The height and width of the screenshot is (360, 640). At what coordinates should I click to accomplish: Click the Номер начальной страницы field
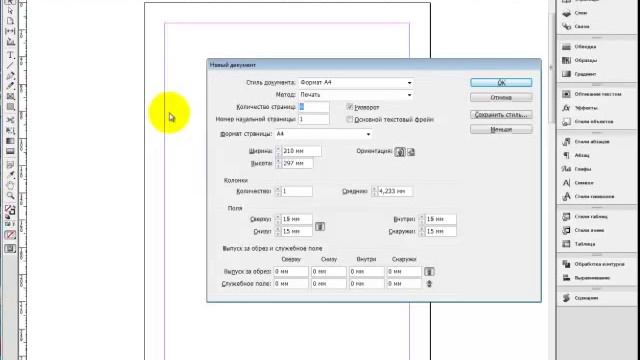pos(313,119)
